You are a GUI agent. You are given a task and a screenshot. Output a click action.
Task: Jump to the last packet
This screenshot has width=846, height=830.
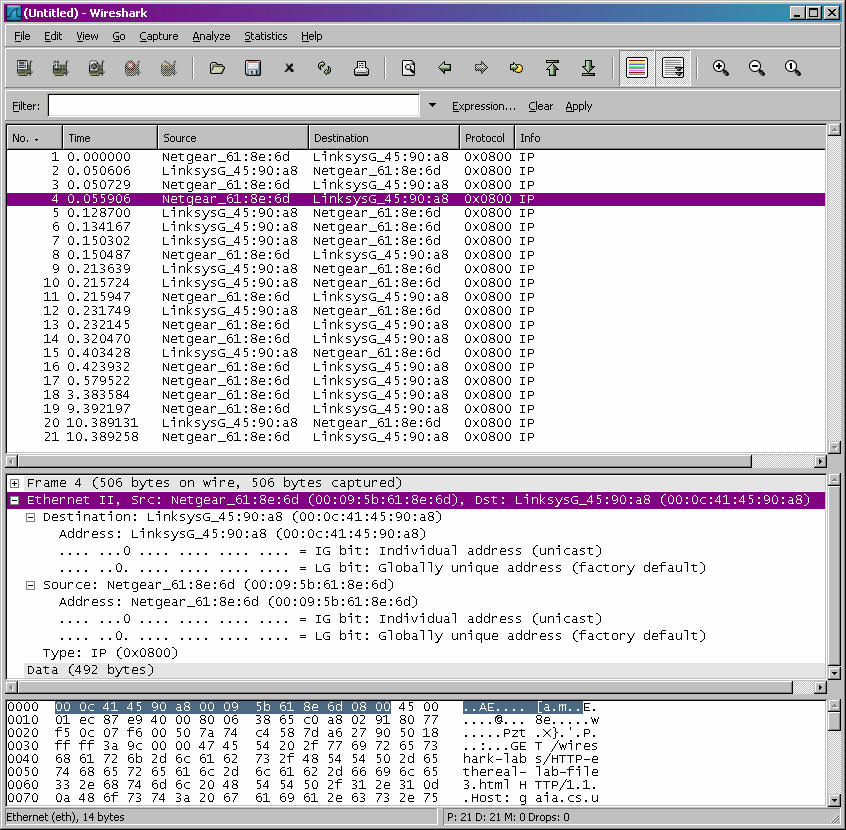click(589, 68)
